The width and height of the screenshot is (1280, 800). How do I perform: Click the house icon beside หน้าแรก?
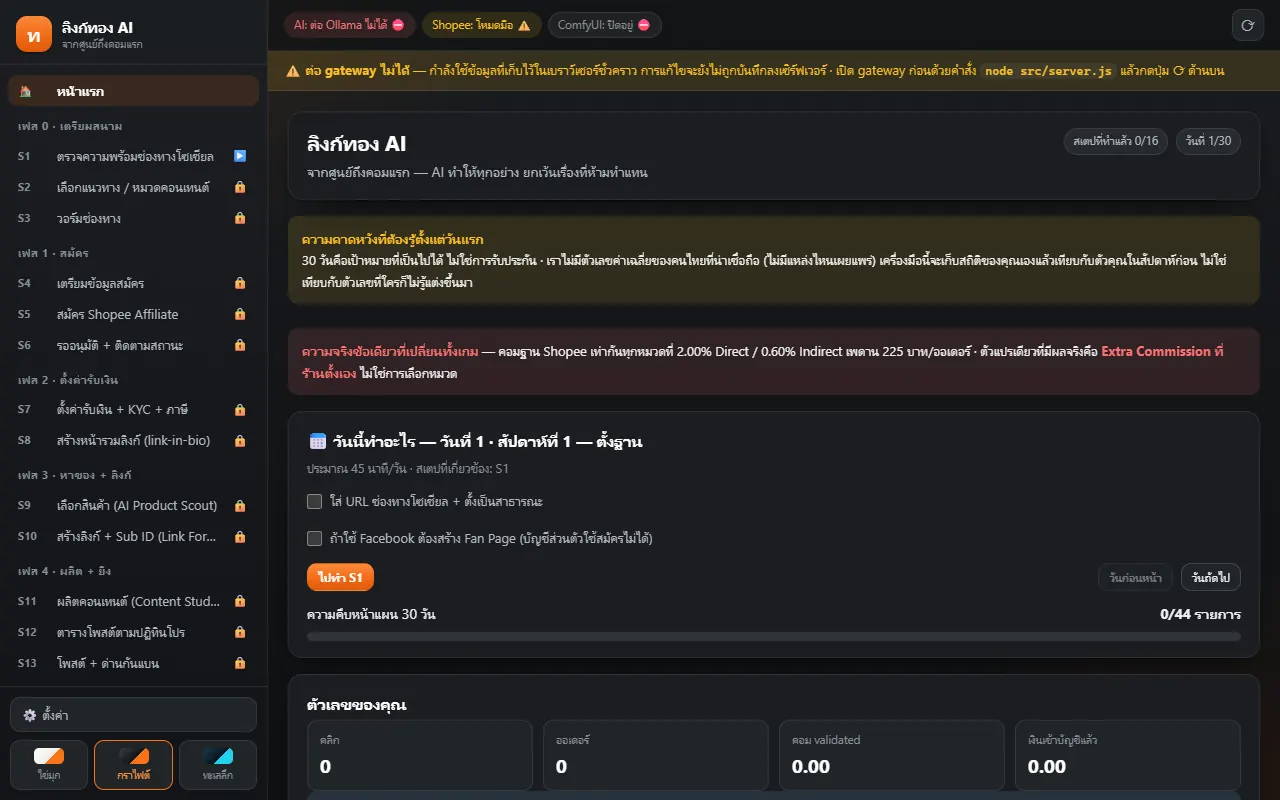27,92
